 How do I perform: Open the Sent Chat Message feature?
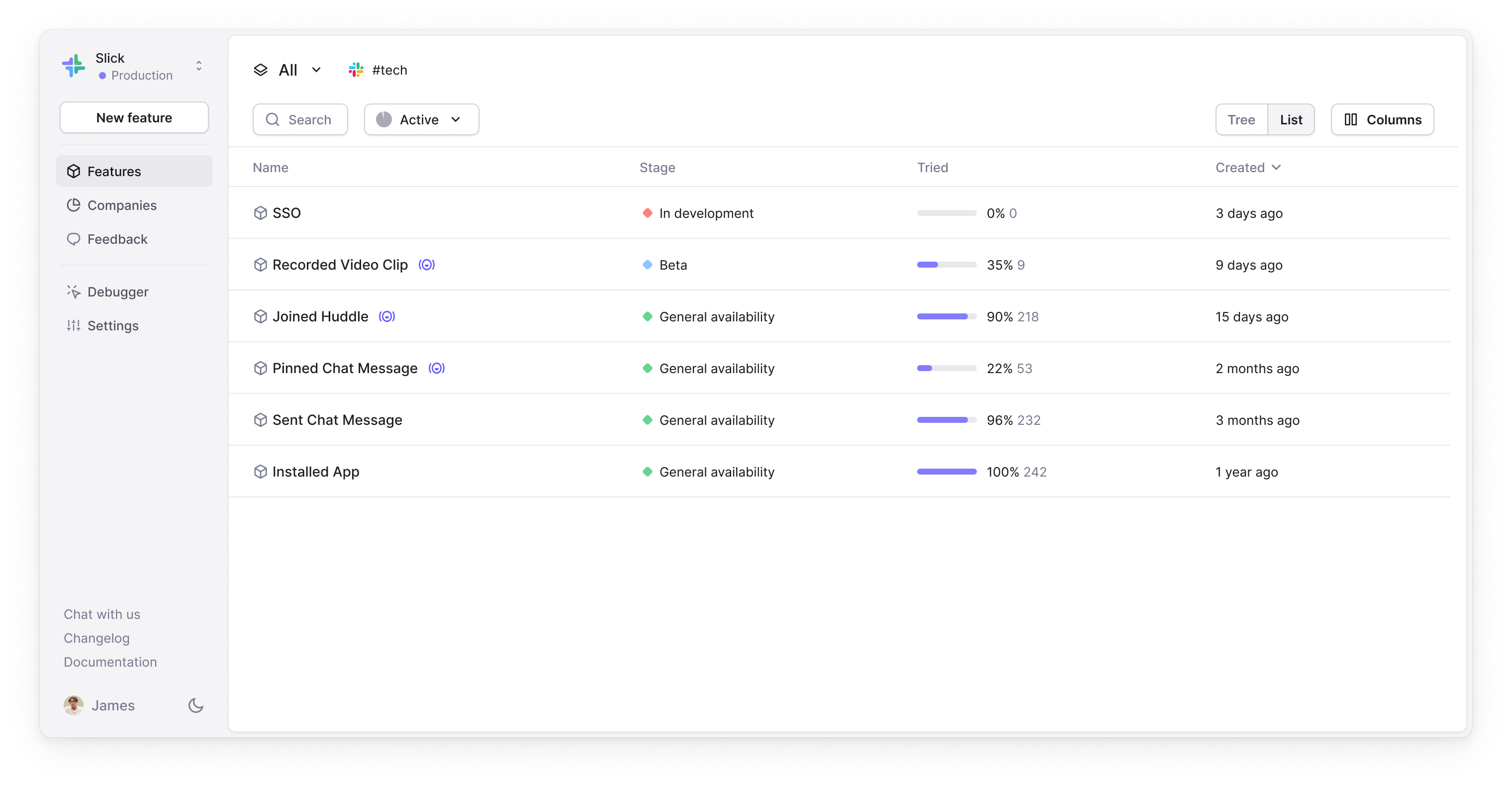pyautogui.click(x=338, y=420)
